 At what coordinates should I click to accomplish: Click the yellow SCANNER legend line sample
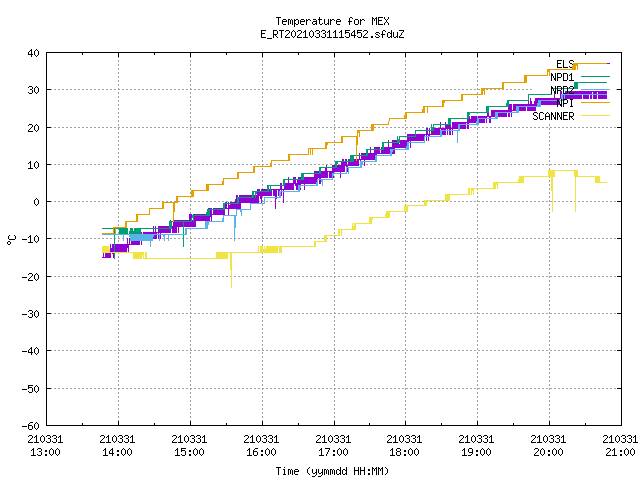(595, 116)
